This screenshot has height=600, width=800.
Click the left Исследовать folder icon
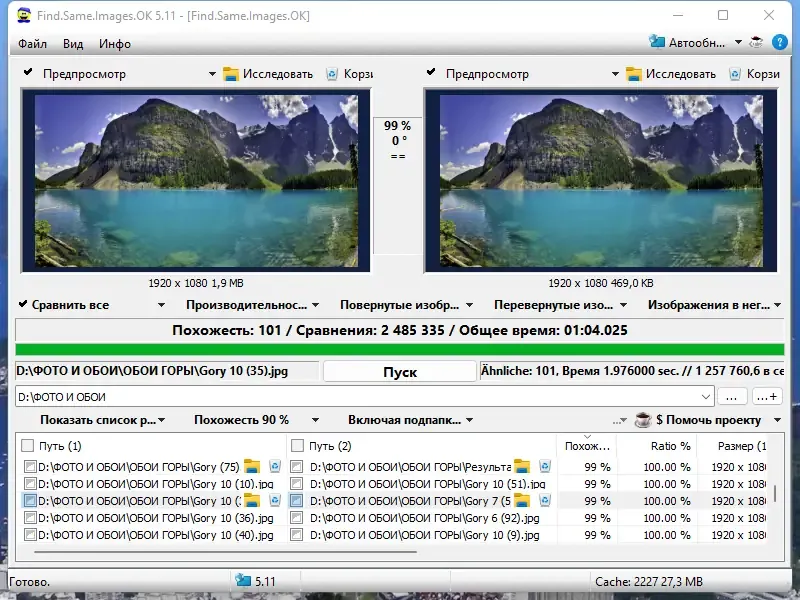coord(231,74)
